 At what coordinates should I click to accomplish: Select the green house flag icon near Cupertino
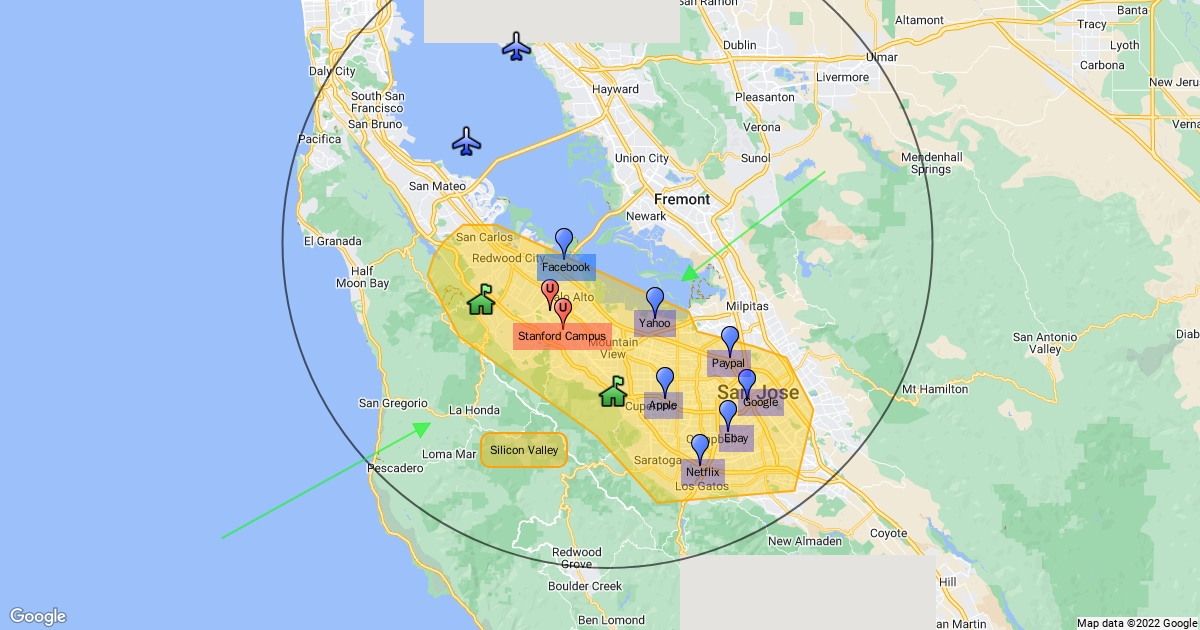(x=613, y=391)
